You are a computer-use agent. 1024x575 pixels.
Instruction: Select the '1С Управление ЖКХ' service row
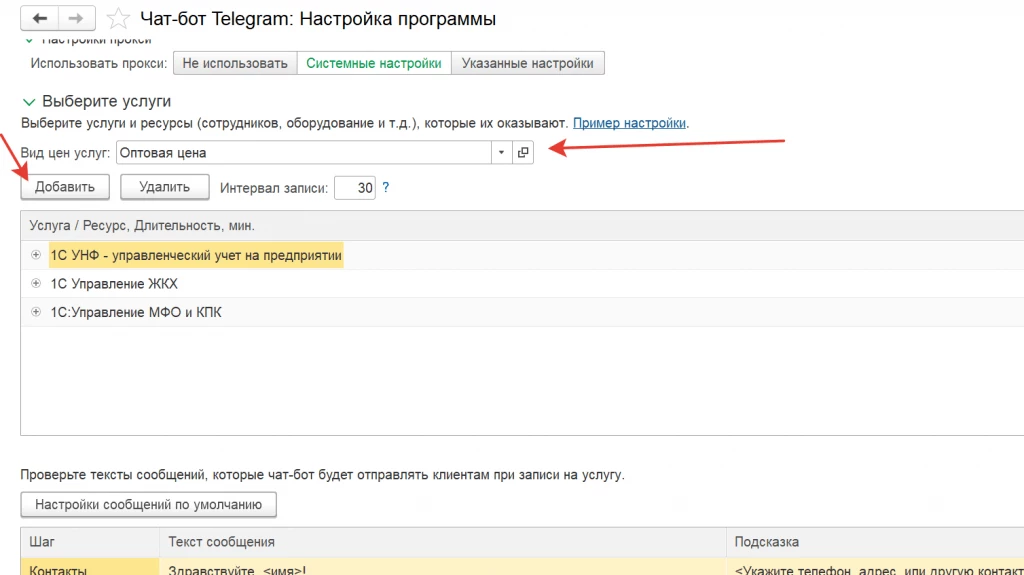[522, 284]
